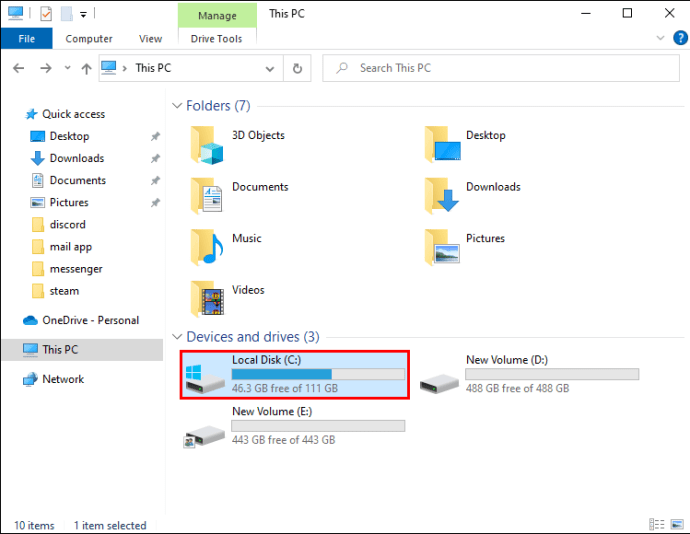Screen dimensions: 690x534
Task: Click the New Volume (D:) usage bar
Action: click(x=552, y=374)
